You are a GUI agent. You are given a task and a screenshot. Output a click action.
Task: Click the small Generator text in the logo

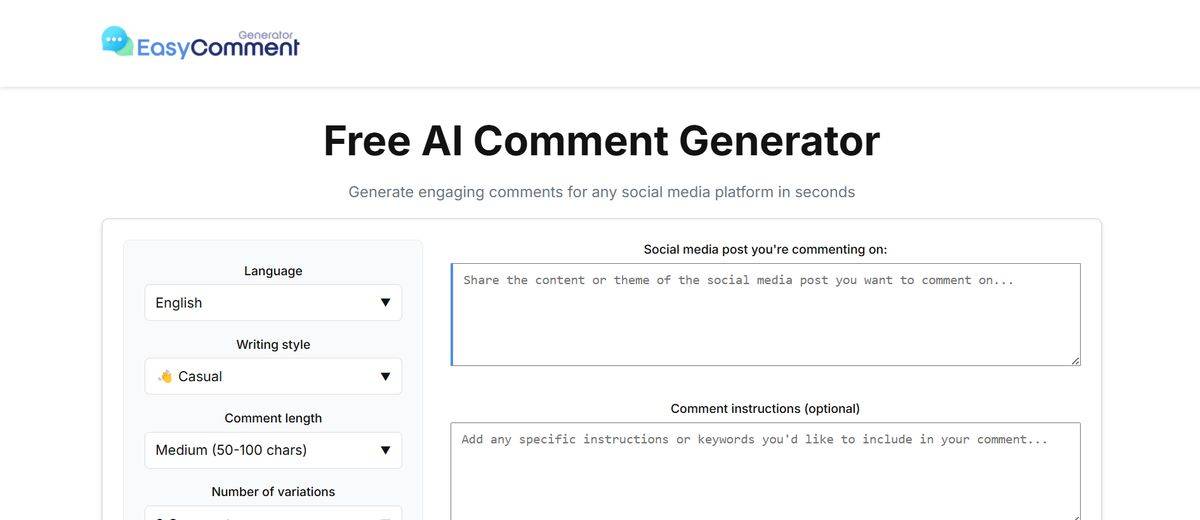(265, 34)
